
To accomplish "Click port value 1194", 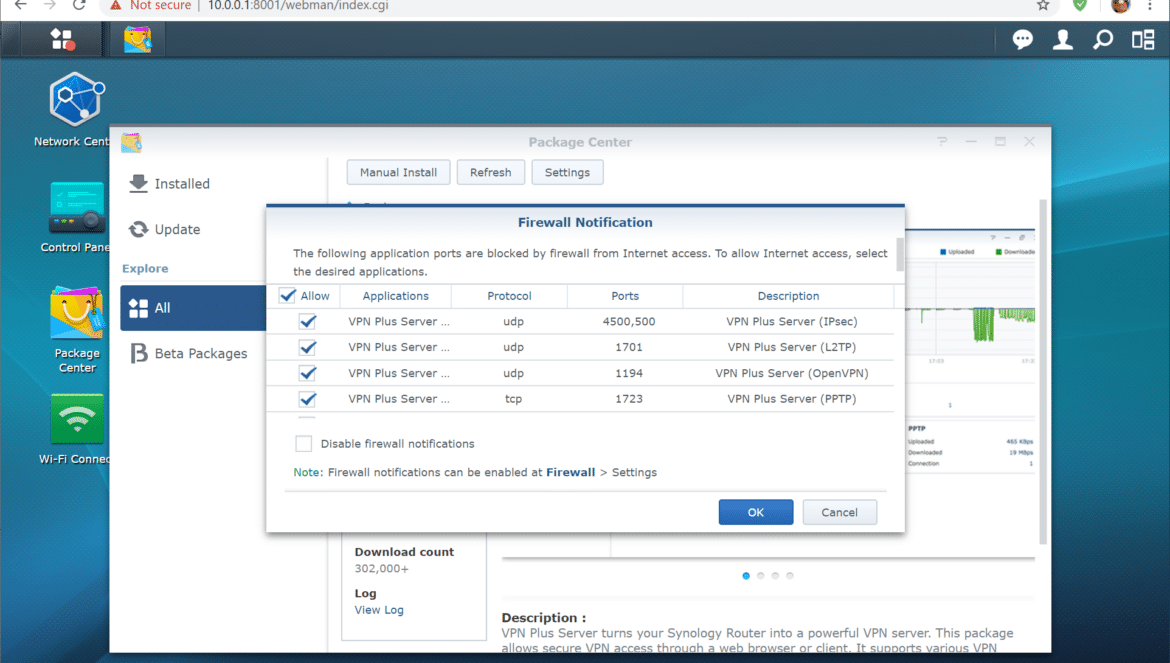I will click(x=629, y=373).
